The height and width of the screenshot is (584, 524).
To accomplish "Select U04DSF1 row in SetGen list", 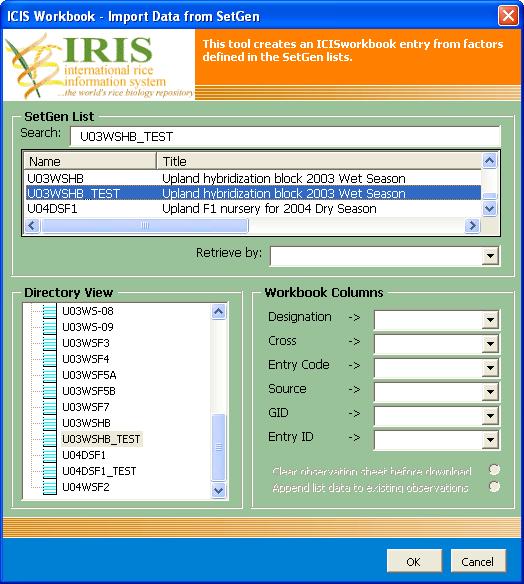I will pyautogui.click(x=253, y=209).
